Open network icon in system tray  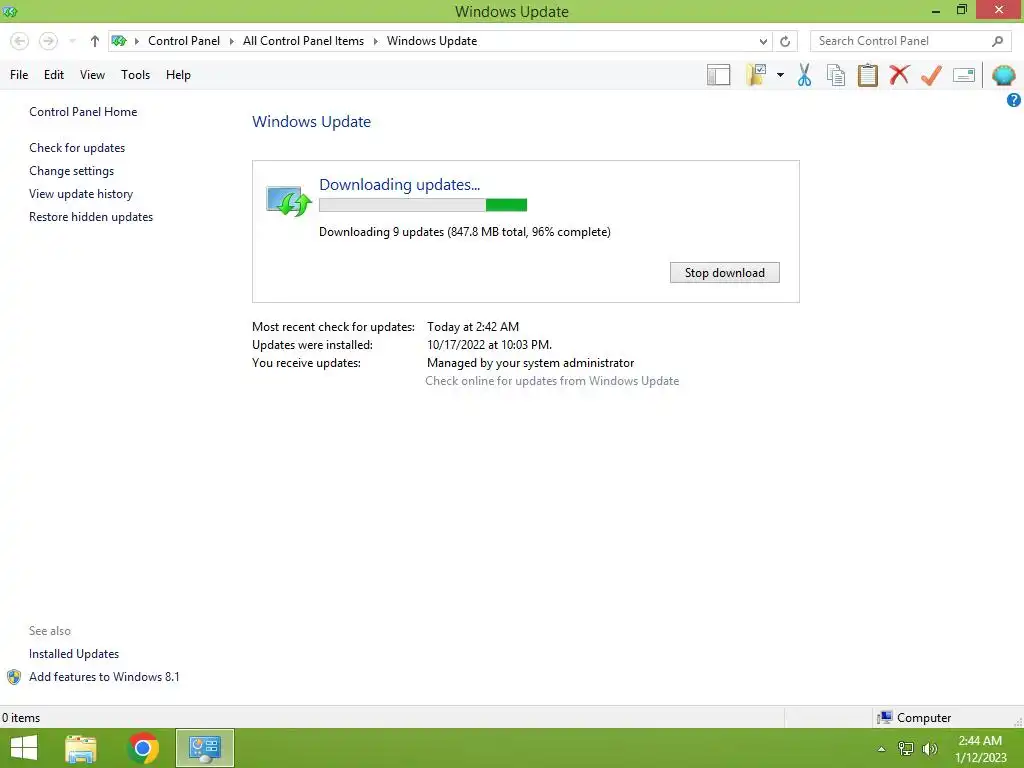point(905,749)
